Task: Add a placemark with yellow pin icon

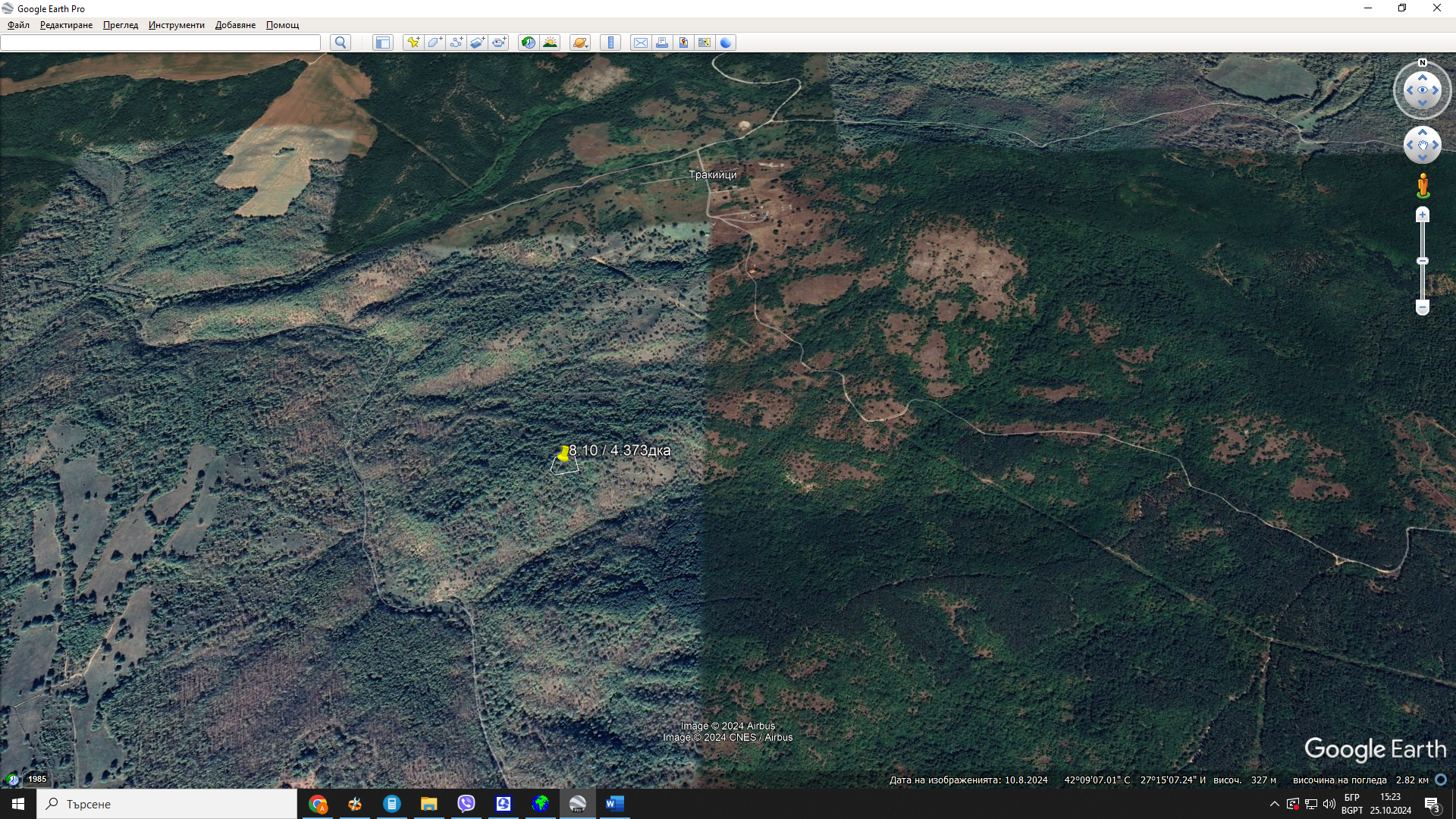Action: [413, 42]
